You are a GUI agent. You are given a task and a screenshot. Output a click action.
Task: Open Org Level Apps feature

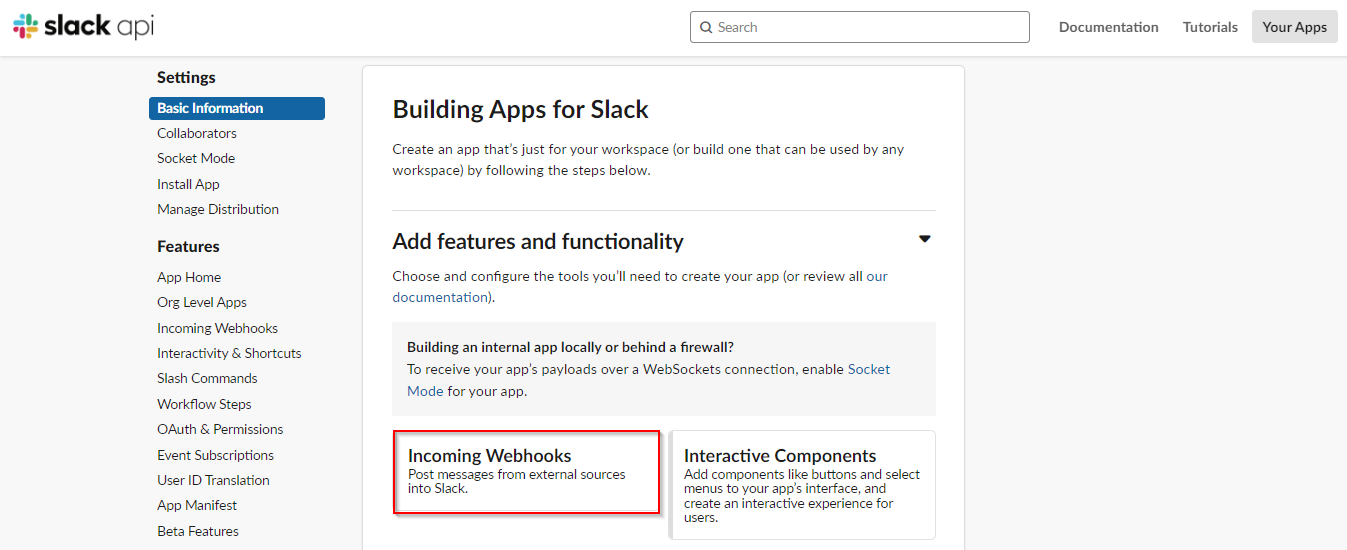tap(202, 302)
